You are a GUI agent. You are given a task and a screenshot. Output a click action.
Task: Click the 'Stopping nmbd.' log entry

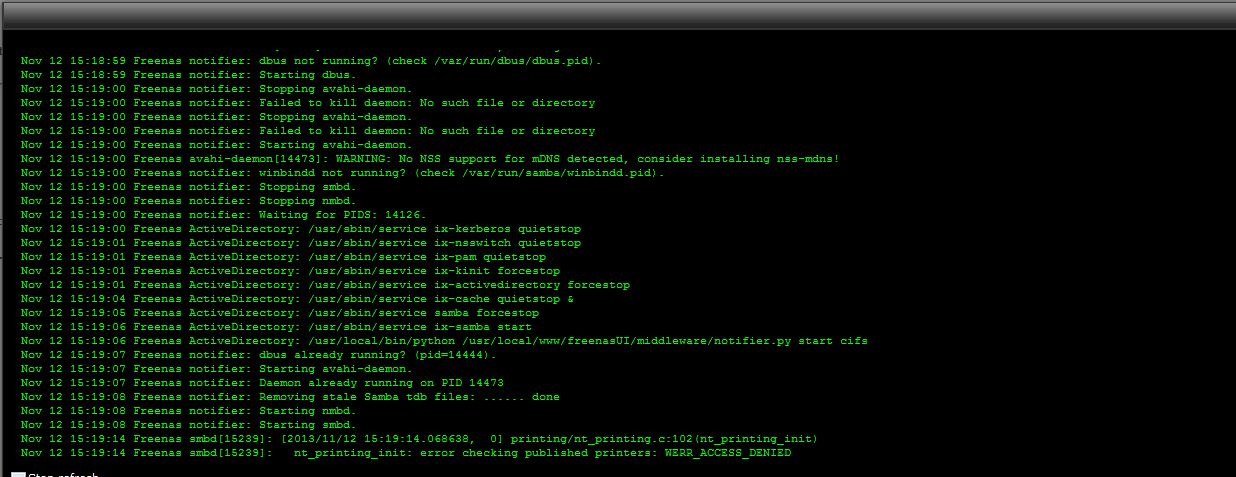[x=189, y=201]
